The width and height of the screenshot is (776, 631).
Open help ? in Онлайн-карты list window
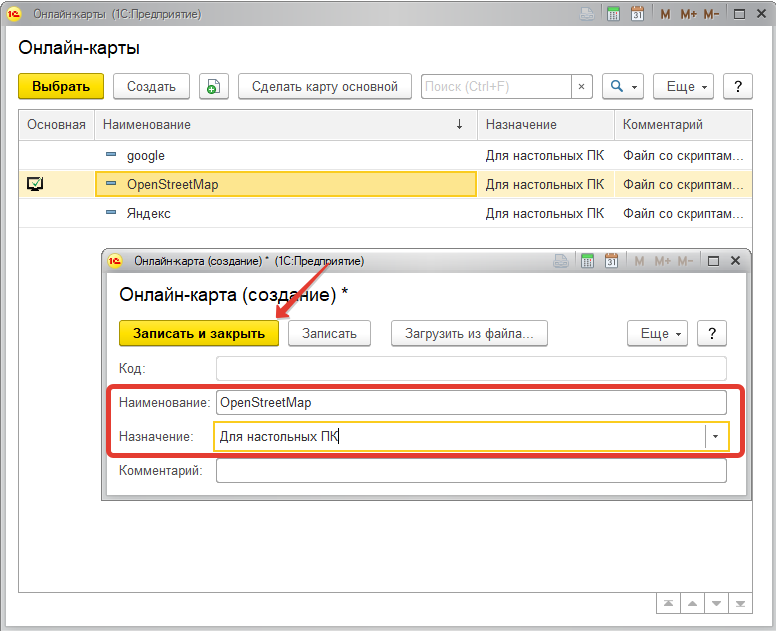coord(738,86)
